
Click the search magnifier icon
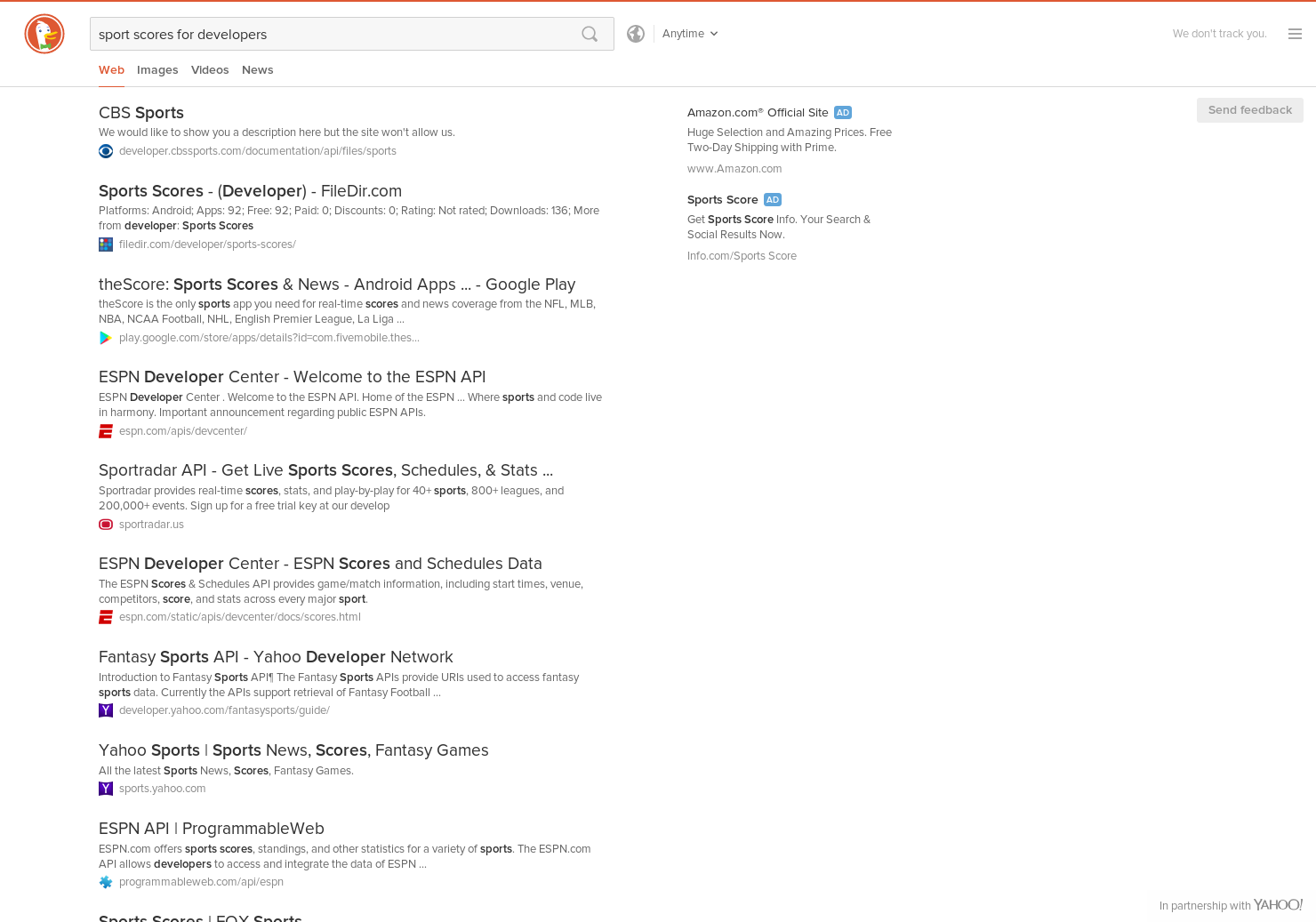[x=590, y=34]
